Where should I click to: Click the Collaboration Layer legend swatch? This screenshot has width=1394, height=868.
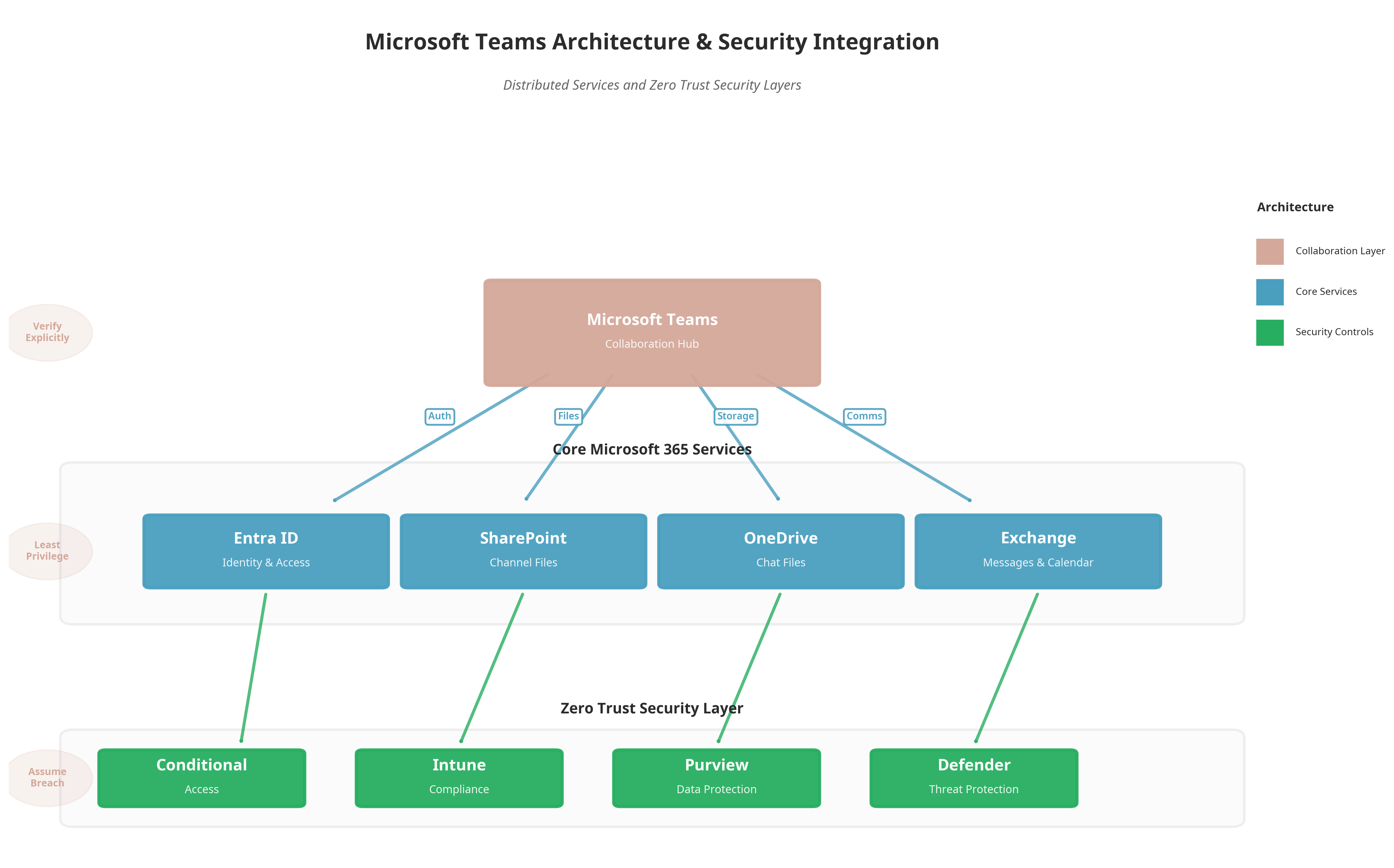tap(1269, 251)
